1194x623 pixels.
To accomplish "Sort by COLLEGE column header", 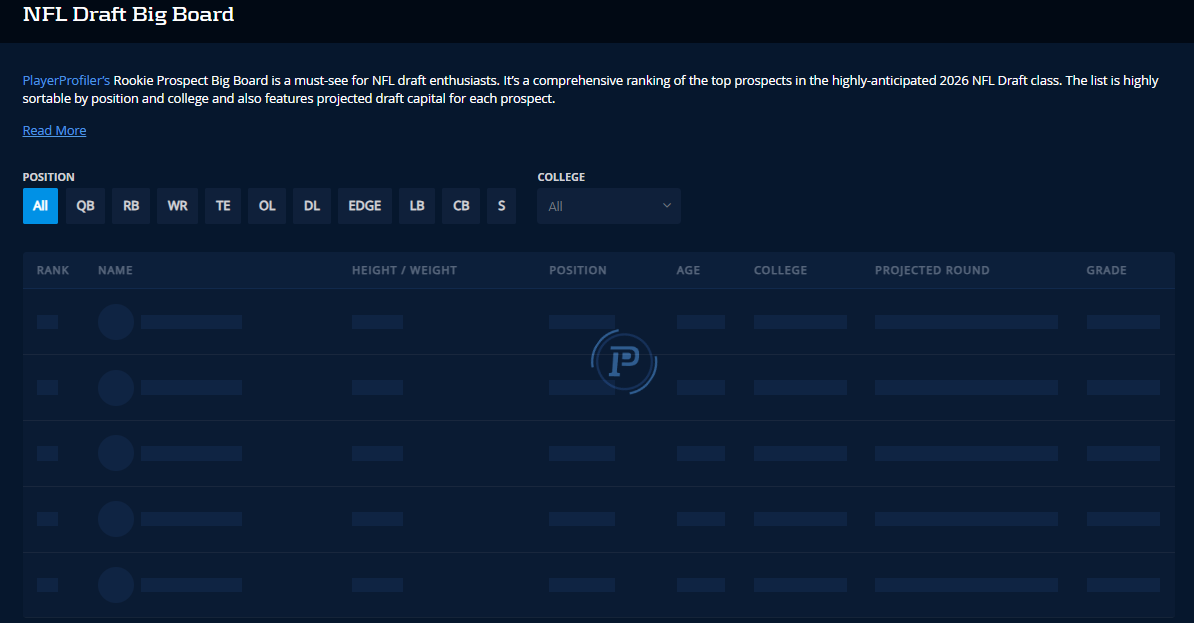I will pyautogui.click(x=781, y=270).
